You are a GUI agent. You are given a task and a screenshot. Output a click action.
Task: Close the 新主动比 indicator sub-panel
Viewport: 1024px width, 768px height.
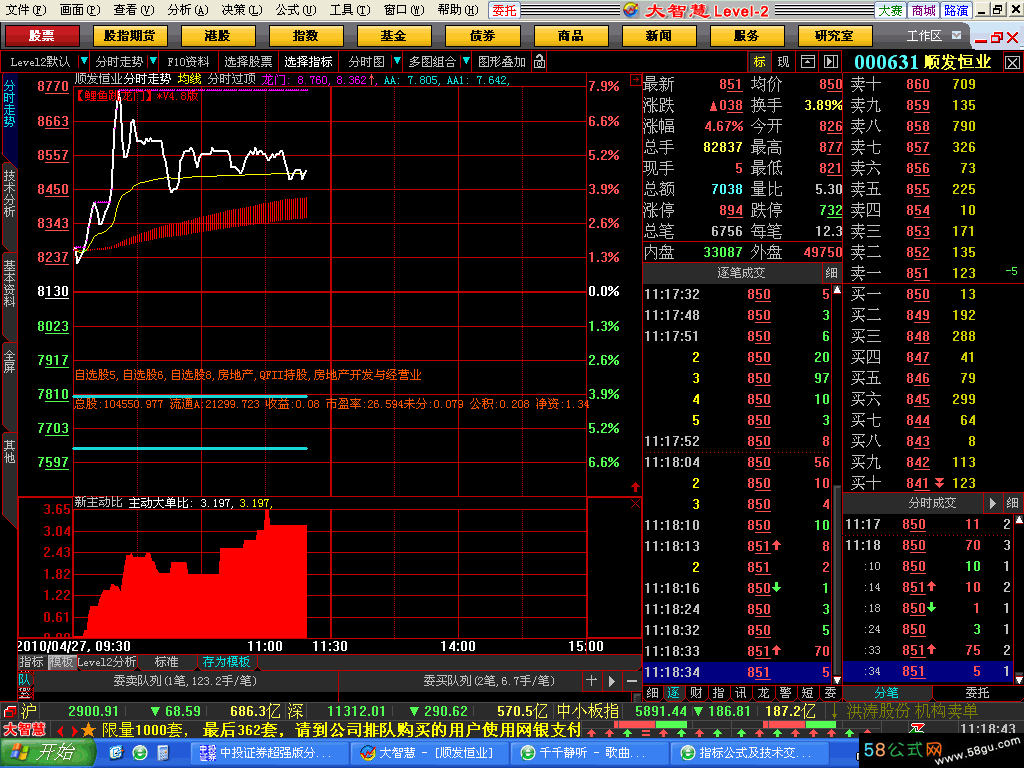coord(635,504)
